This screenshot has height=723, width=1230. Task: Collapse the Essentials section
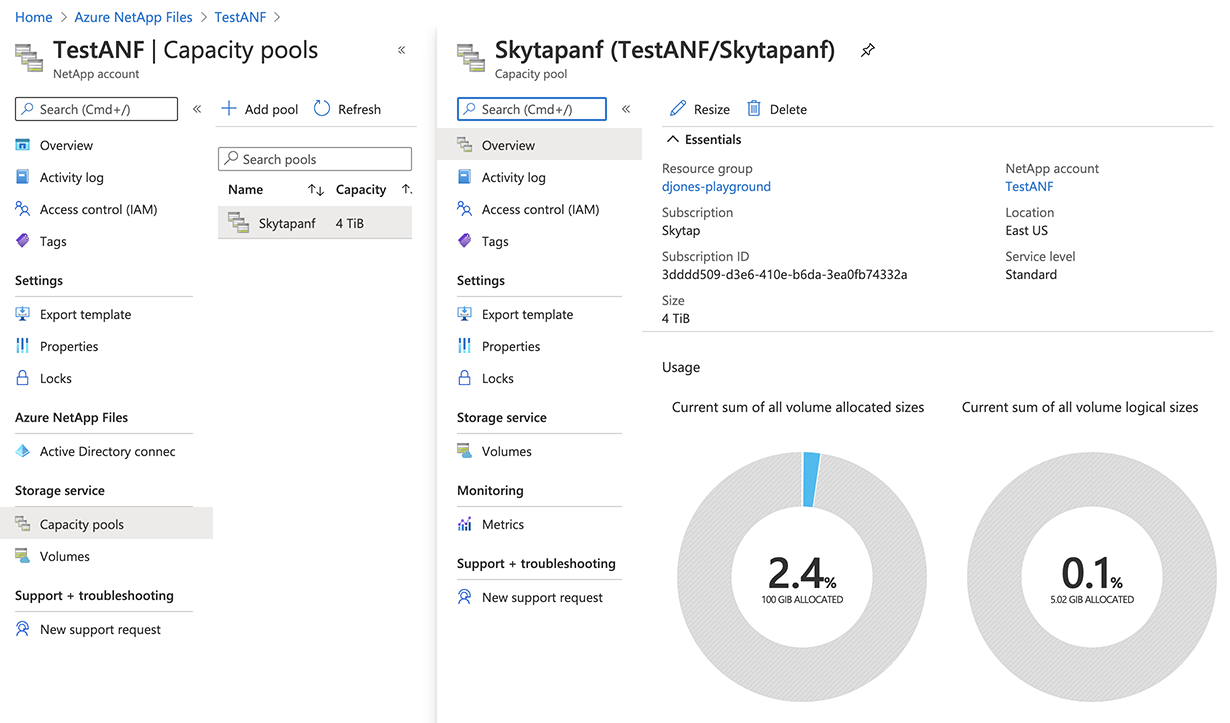pyautogui.click(x=673, y=140)
